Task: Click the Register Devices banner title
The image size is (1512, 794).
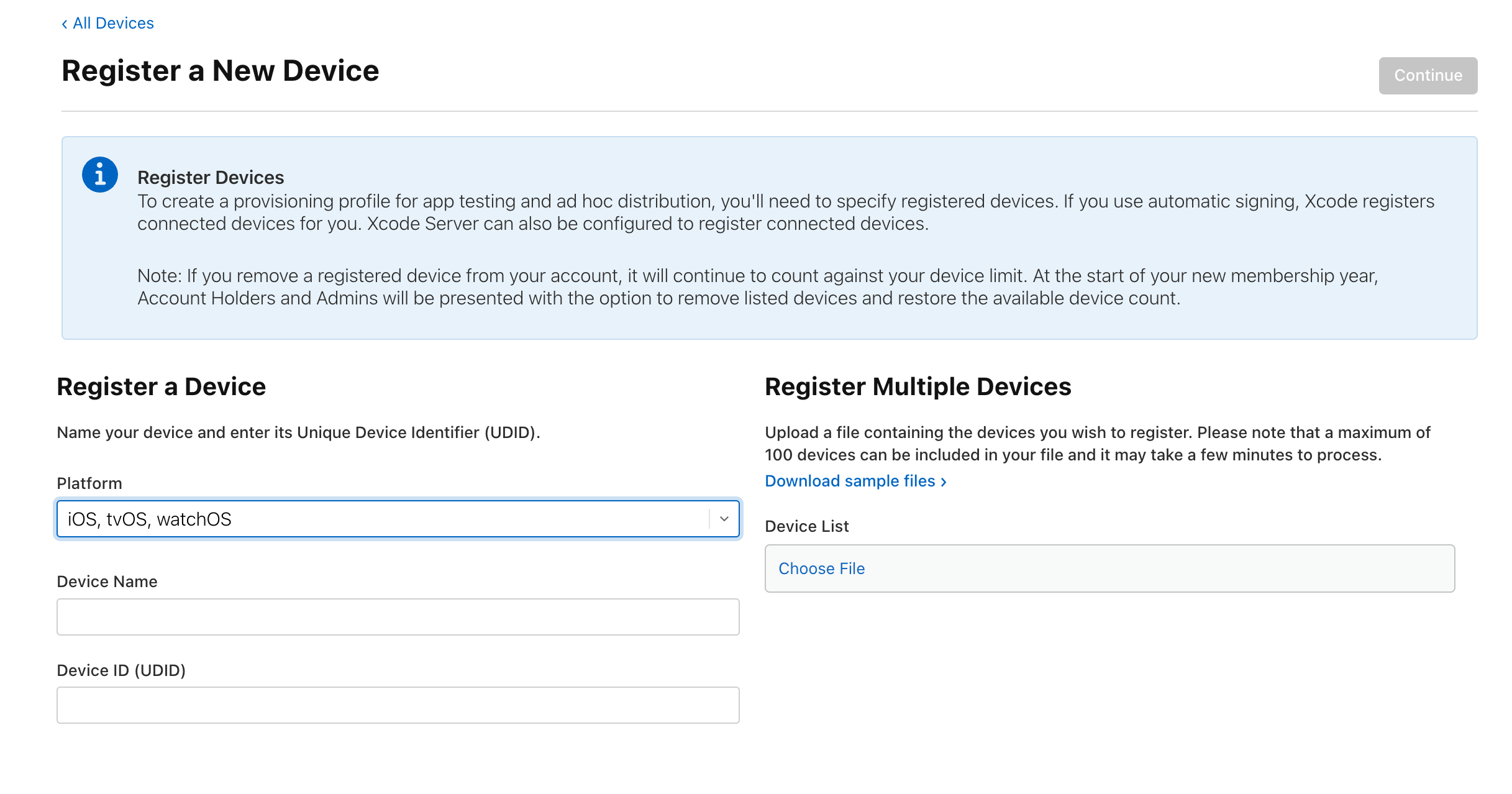Action: click(x=211, y=178)
